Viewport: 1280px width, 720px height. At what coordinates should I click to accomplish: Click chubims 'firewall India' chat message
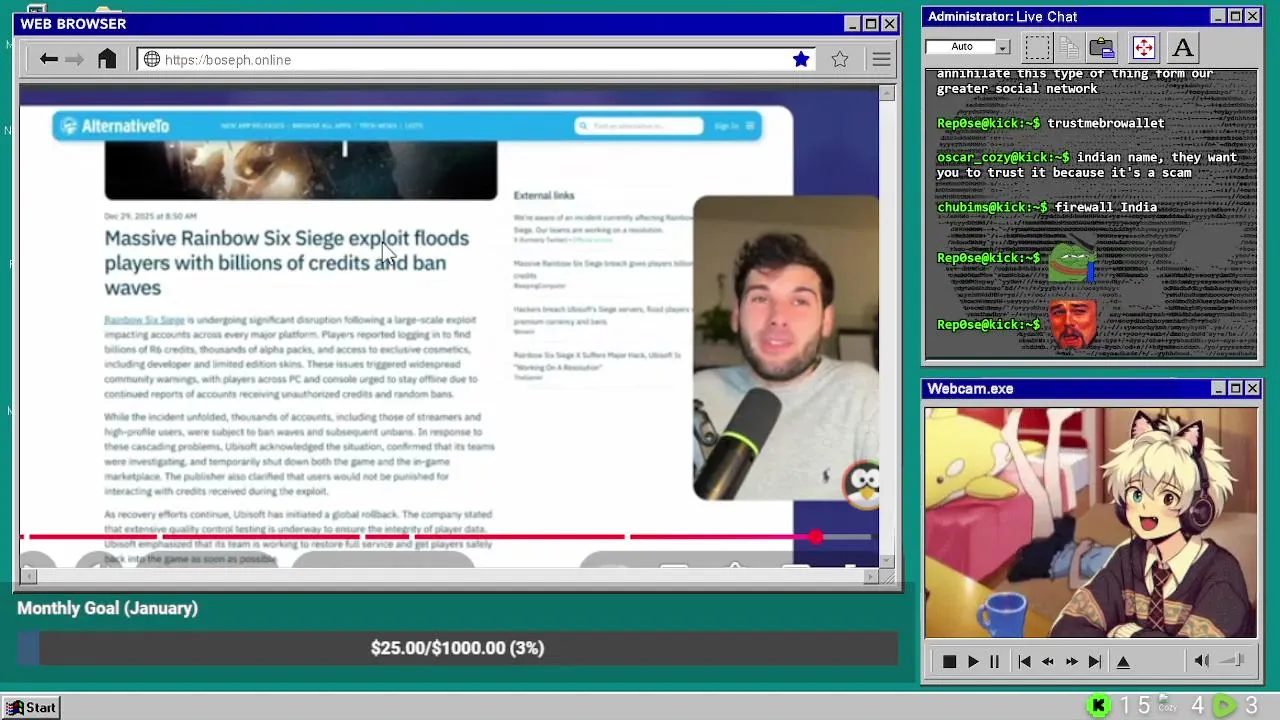point(1047,207)
